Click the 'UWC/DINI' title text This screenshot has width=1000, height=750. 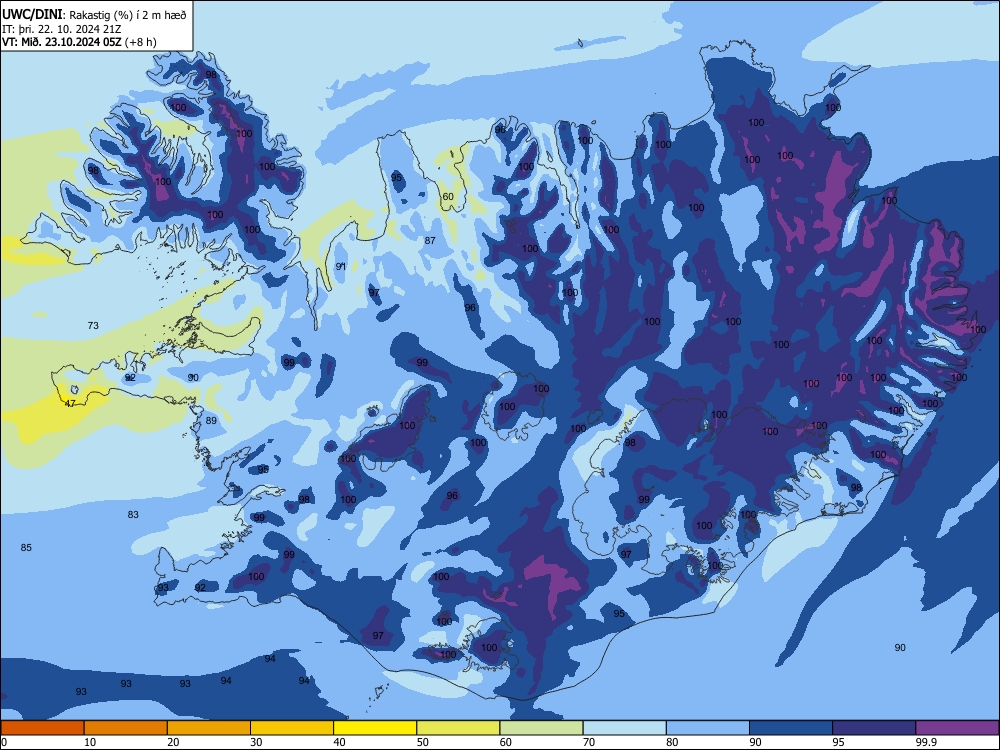point(32,14)
